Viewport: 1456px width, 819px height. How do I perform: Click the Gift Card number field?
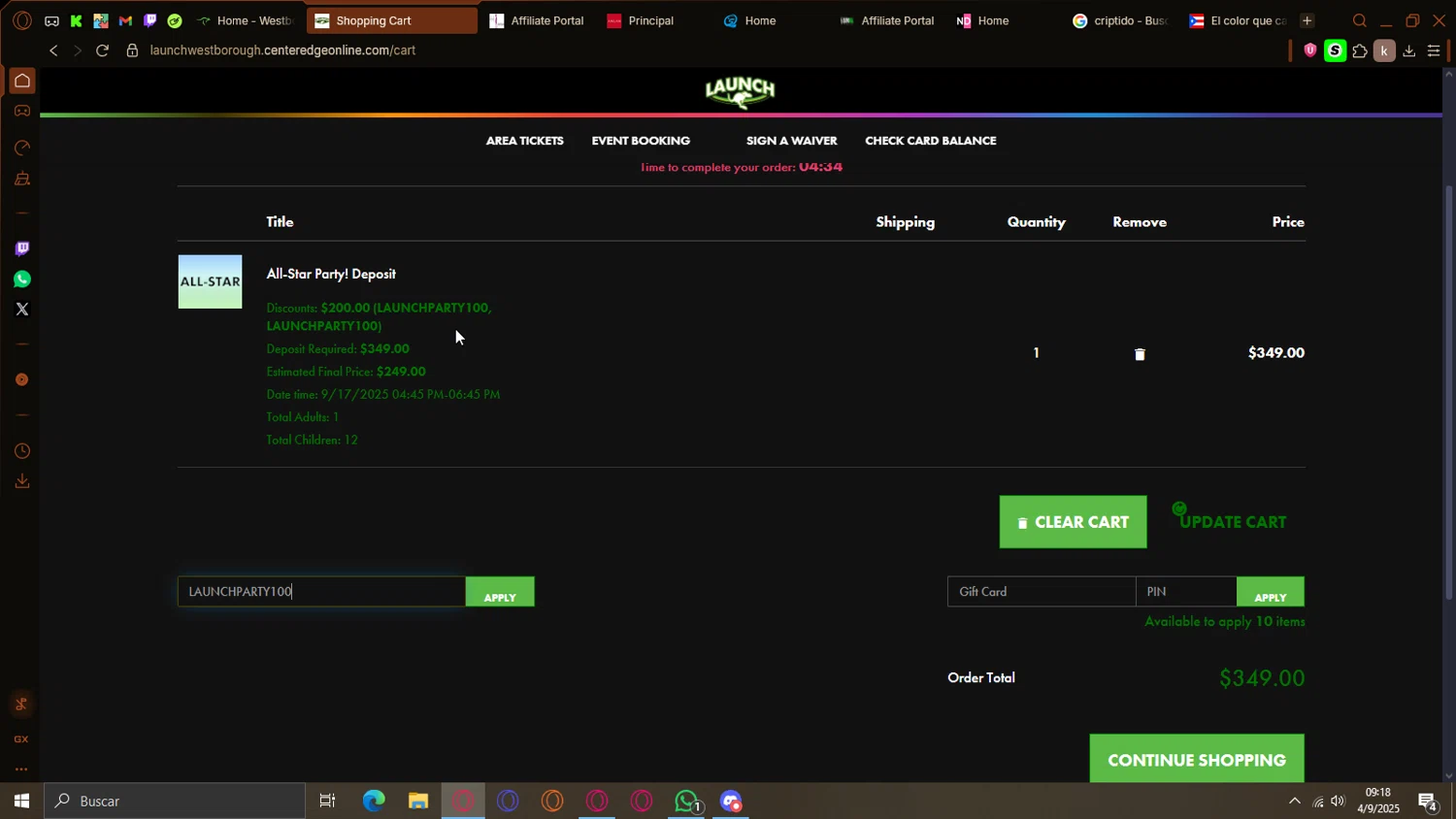coord(1042,592)
